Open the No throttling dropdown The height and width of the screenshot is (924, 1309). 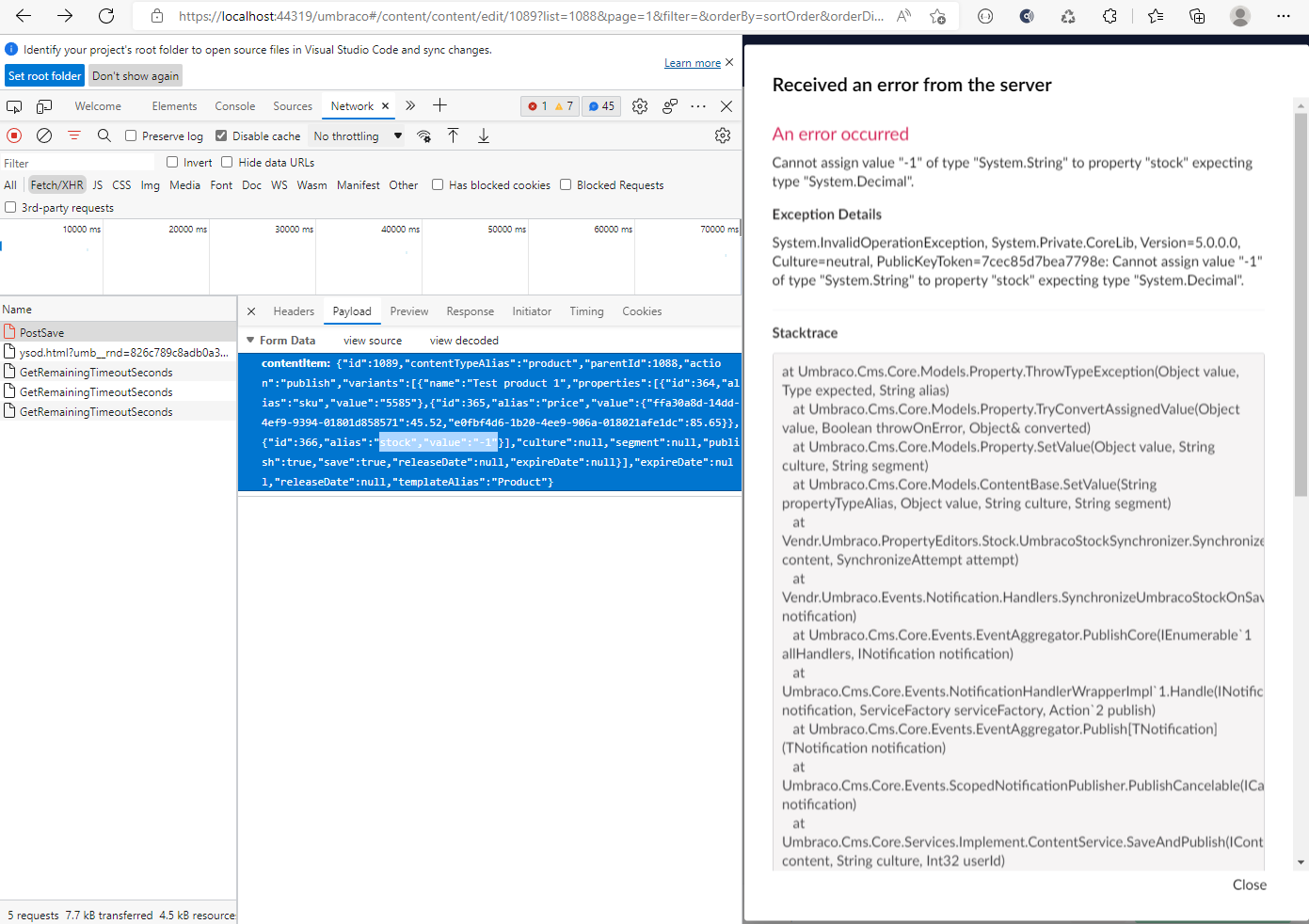point(358,135)
